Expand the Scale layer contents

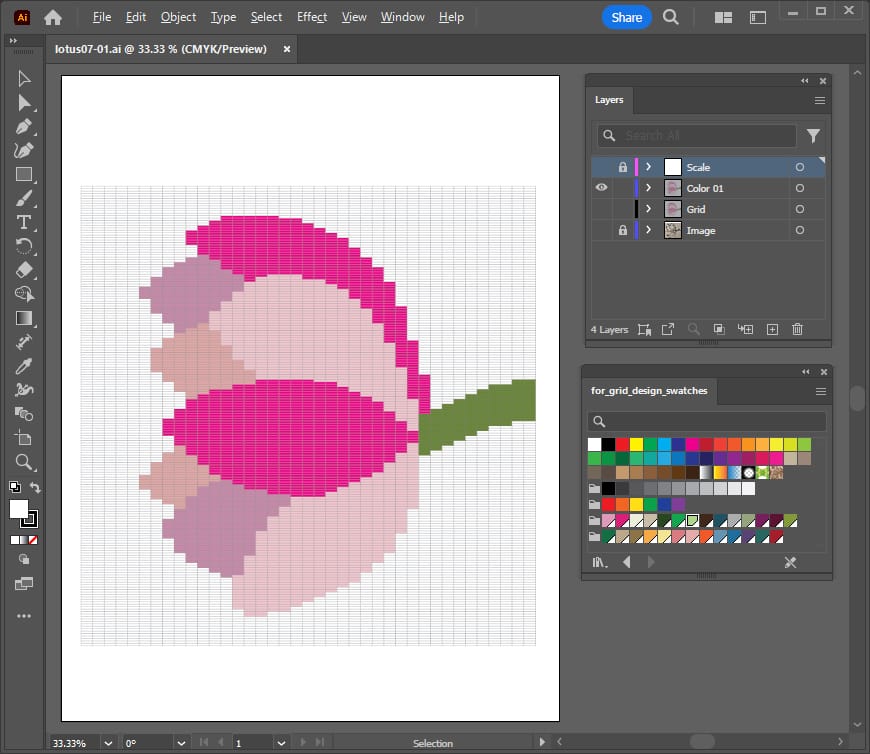tap(648, 167)
